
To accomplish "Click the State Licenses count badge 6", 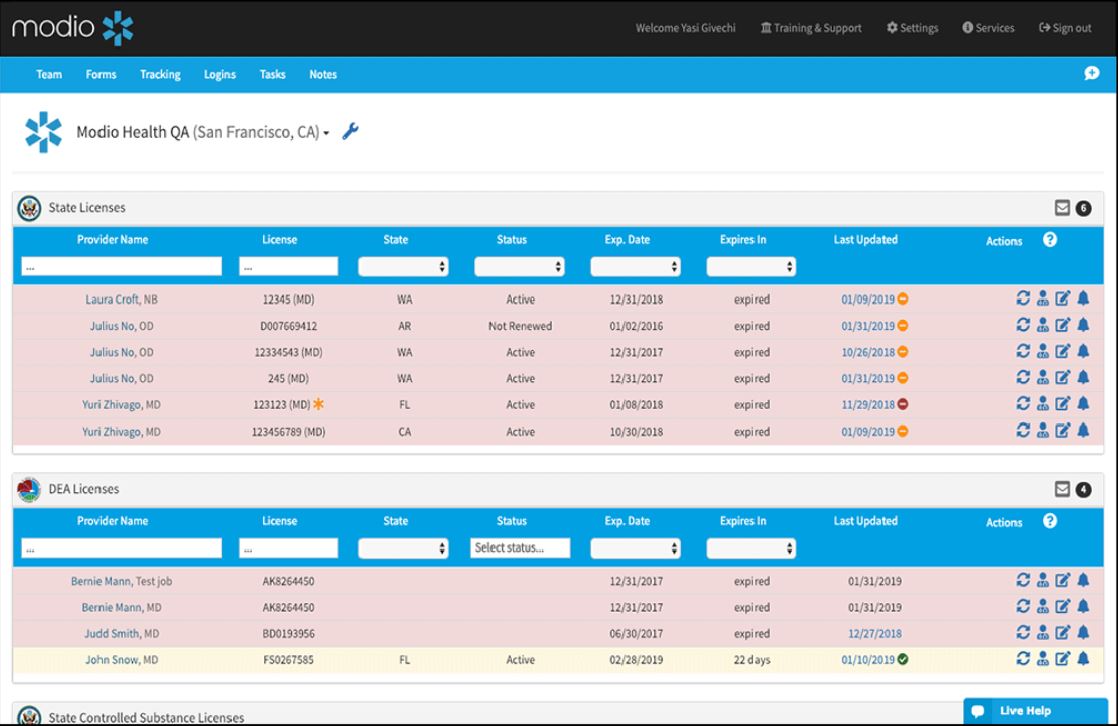I will 1083,208.
